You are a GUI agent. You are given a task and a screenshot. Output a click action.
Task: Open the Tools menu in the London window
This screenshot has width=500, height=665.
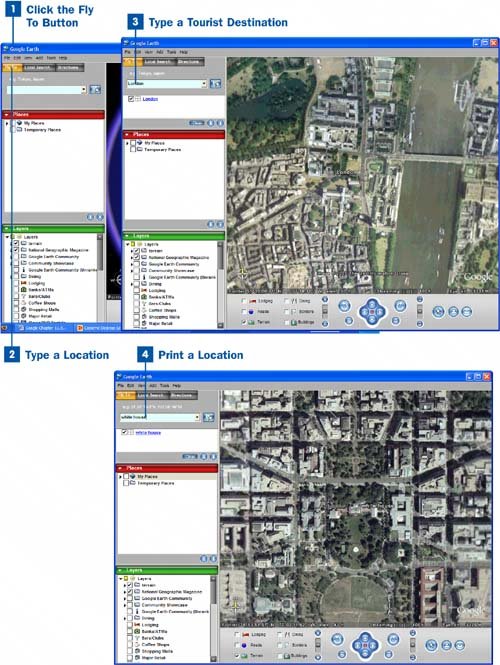click(171, 52)
